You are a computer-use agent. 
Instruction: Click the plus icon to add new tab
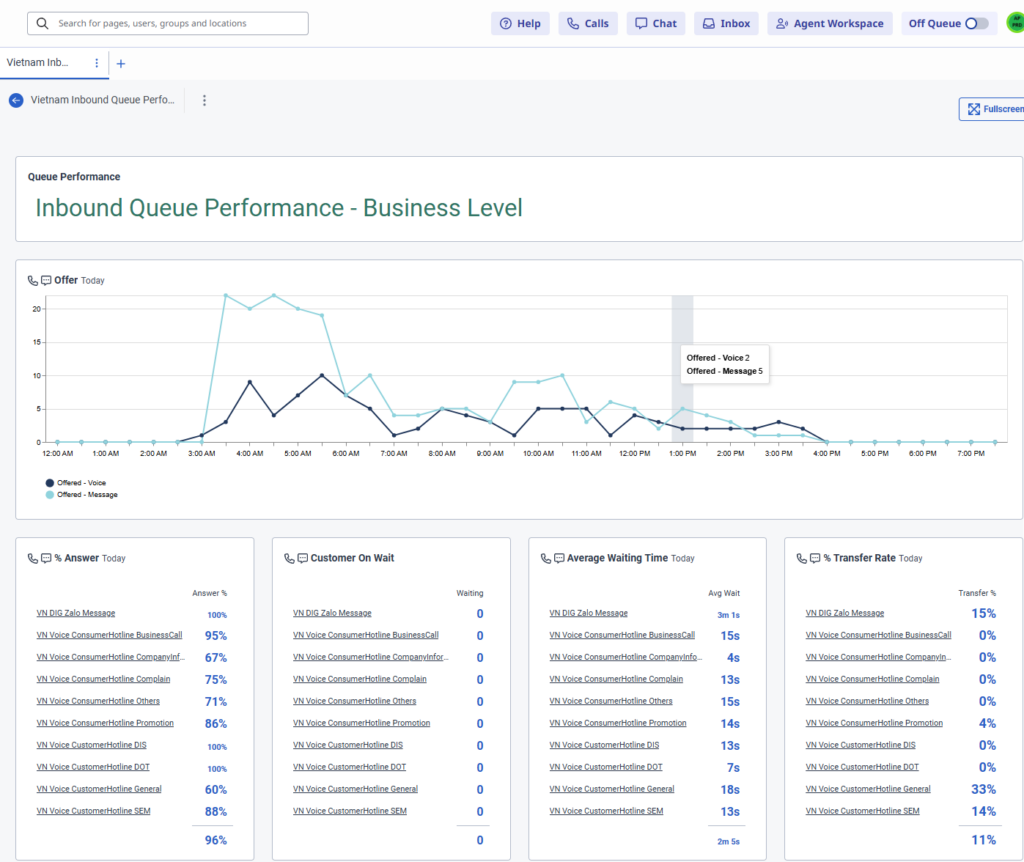(x=121, y=63)
